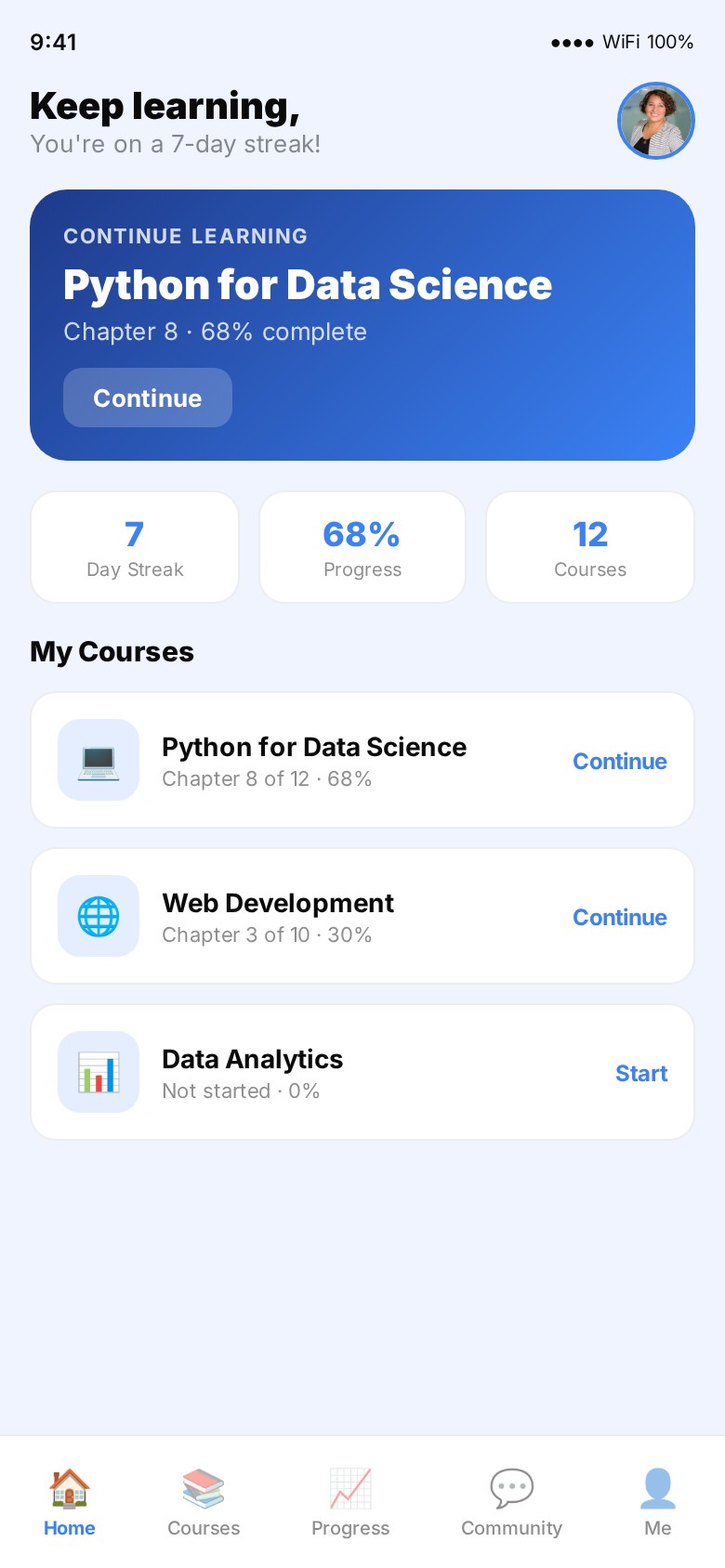Viewport: 725px width, 1568px height.
Task: Open the 7 Day Streak card
Action: pyautogui.click(x=135, y=547)
